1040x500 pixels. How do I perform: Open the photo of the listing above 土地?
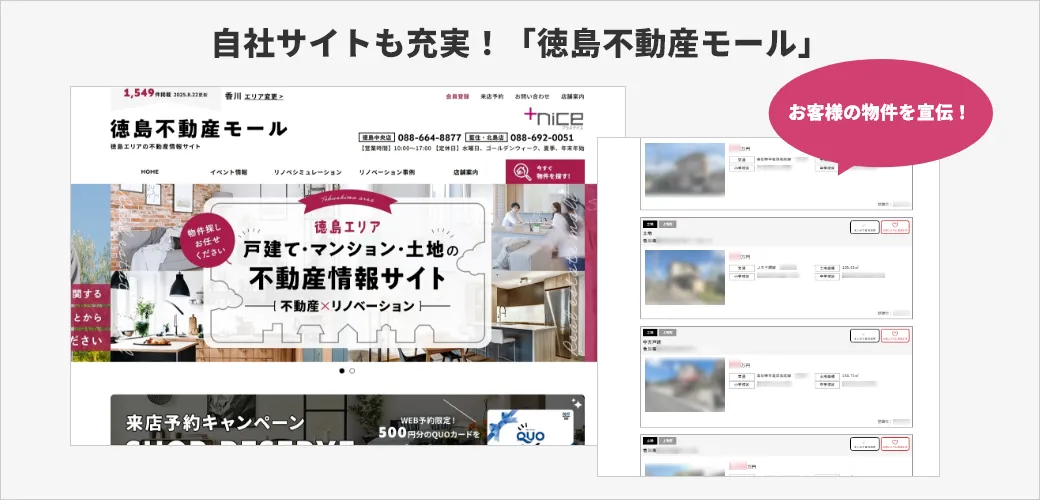click(x=684, y=169)
